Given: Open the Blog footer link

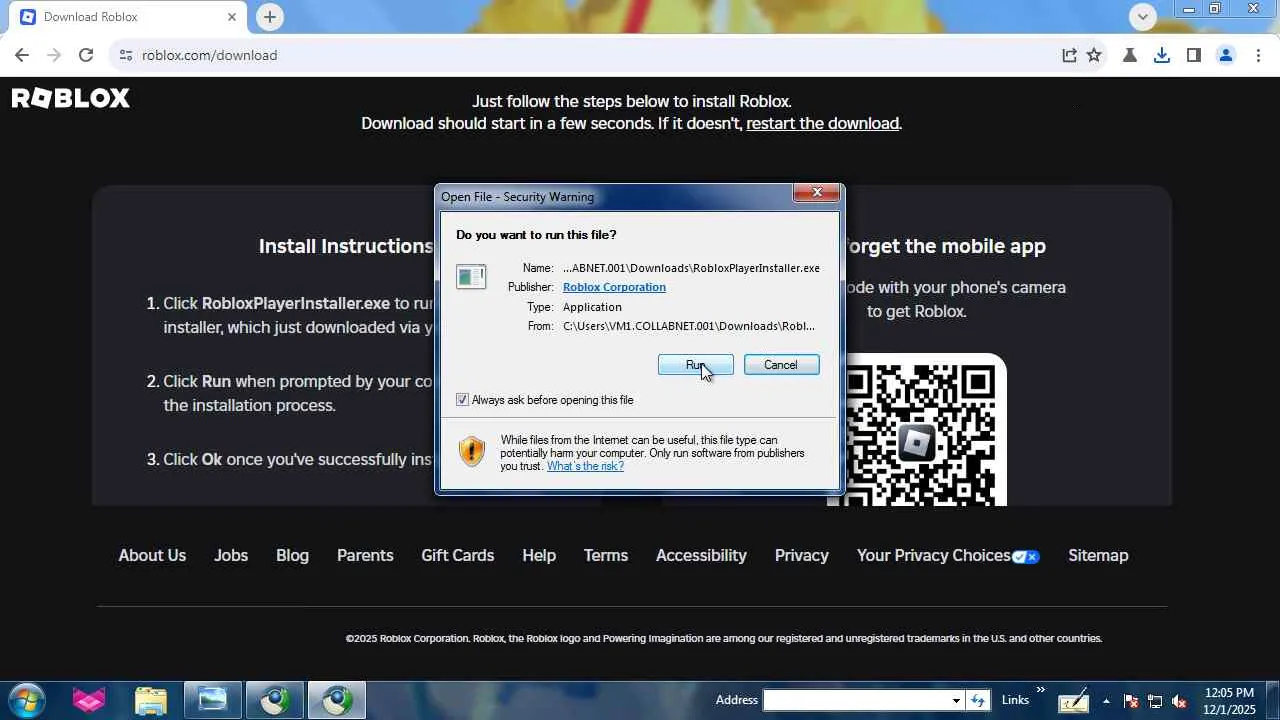Looking at the screenshot, I should [292, 556].
